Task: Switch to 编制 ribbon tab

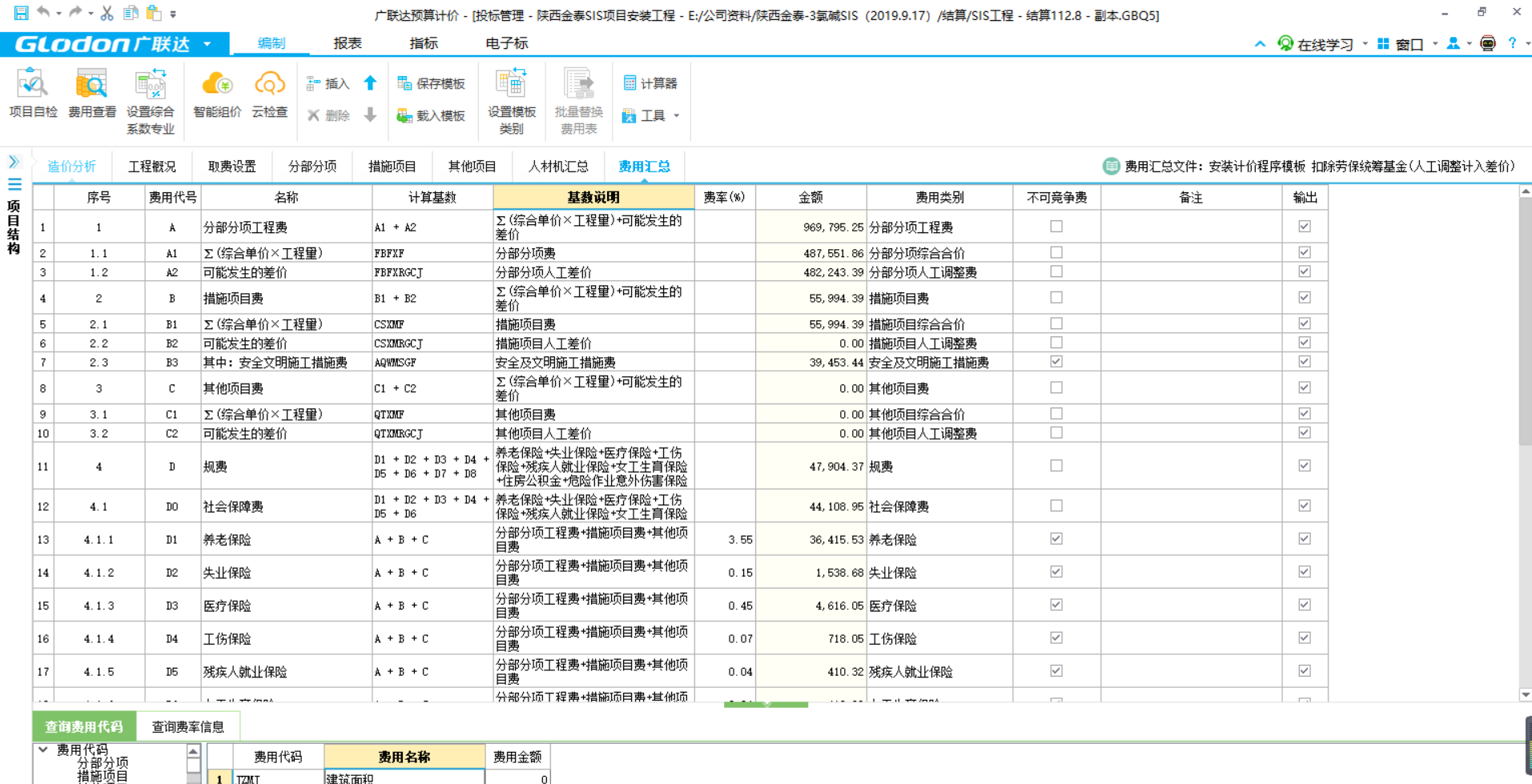Action: [271, 43]
